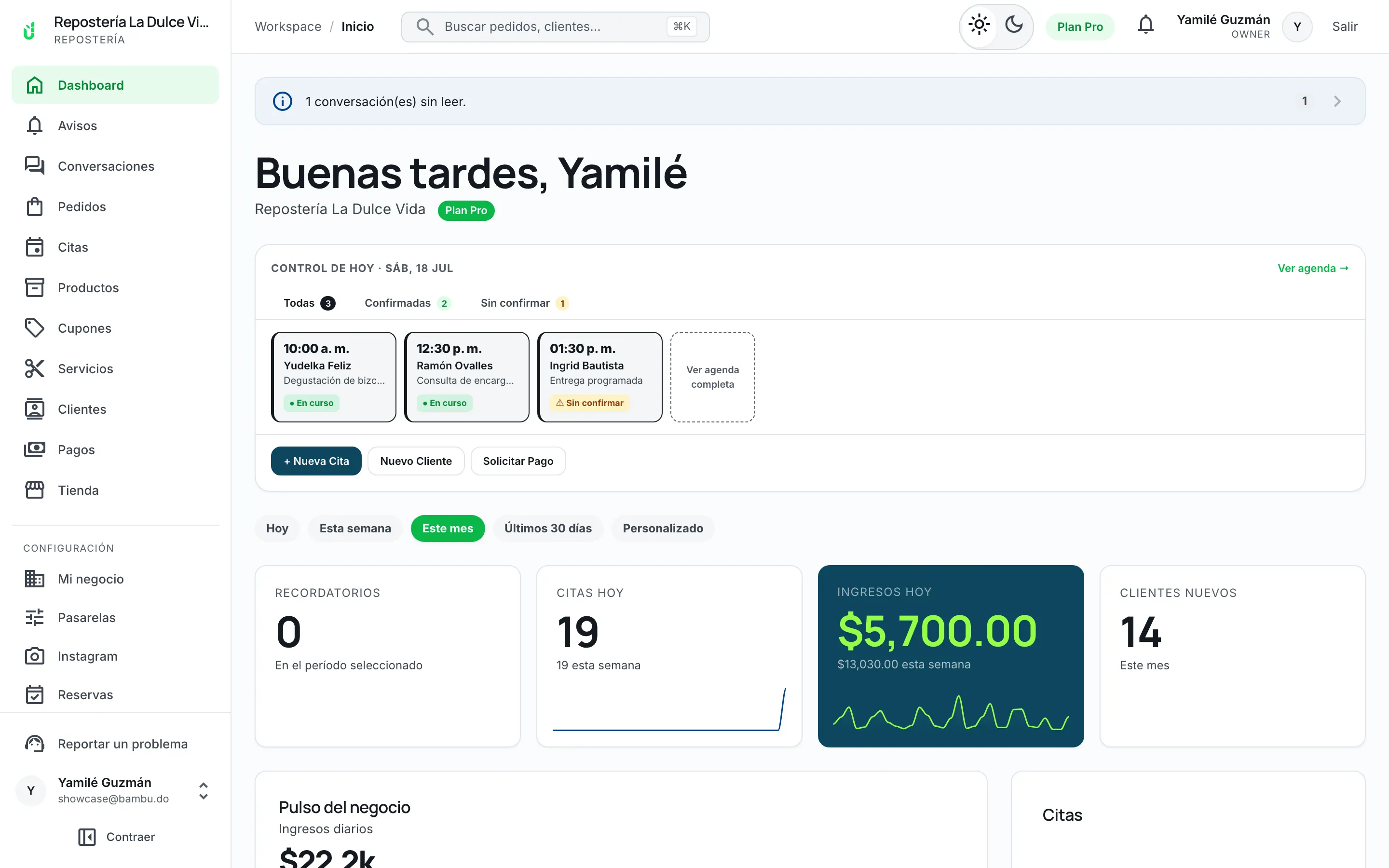Image resolution: width=1389 pixels, height=868 pixels.
Task: Click the info icon in unread banner
Action: coord(282,102)
